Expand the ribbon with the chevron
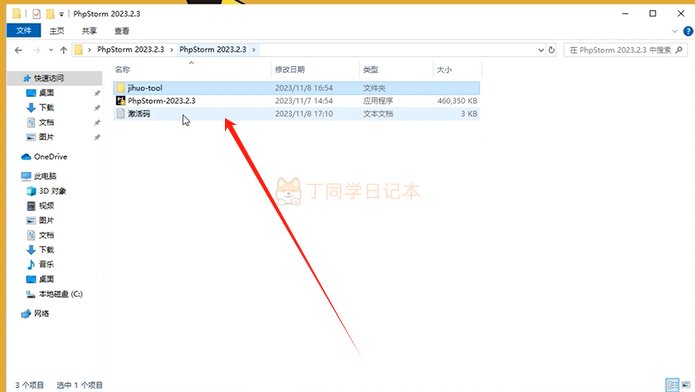 [x=675, y=31]
